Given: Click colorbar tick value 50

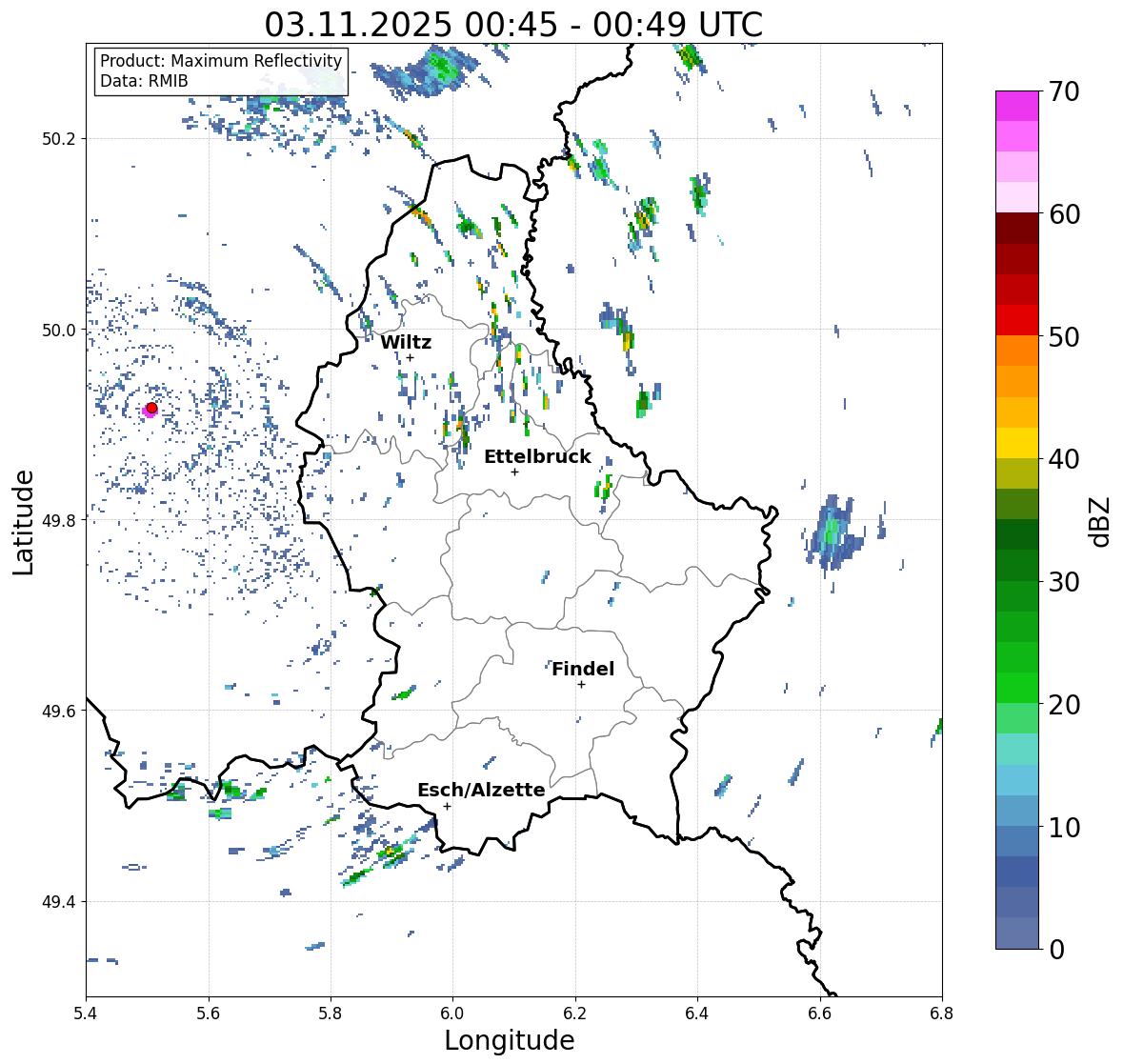Looking at the screenshot, I should pyautogui.click(x=1064, y=336).
